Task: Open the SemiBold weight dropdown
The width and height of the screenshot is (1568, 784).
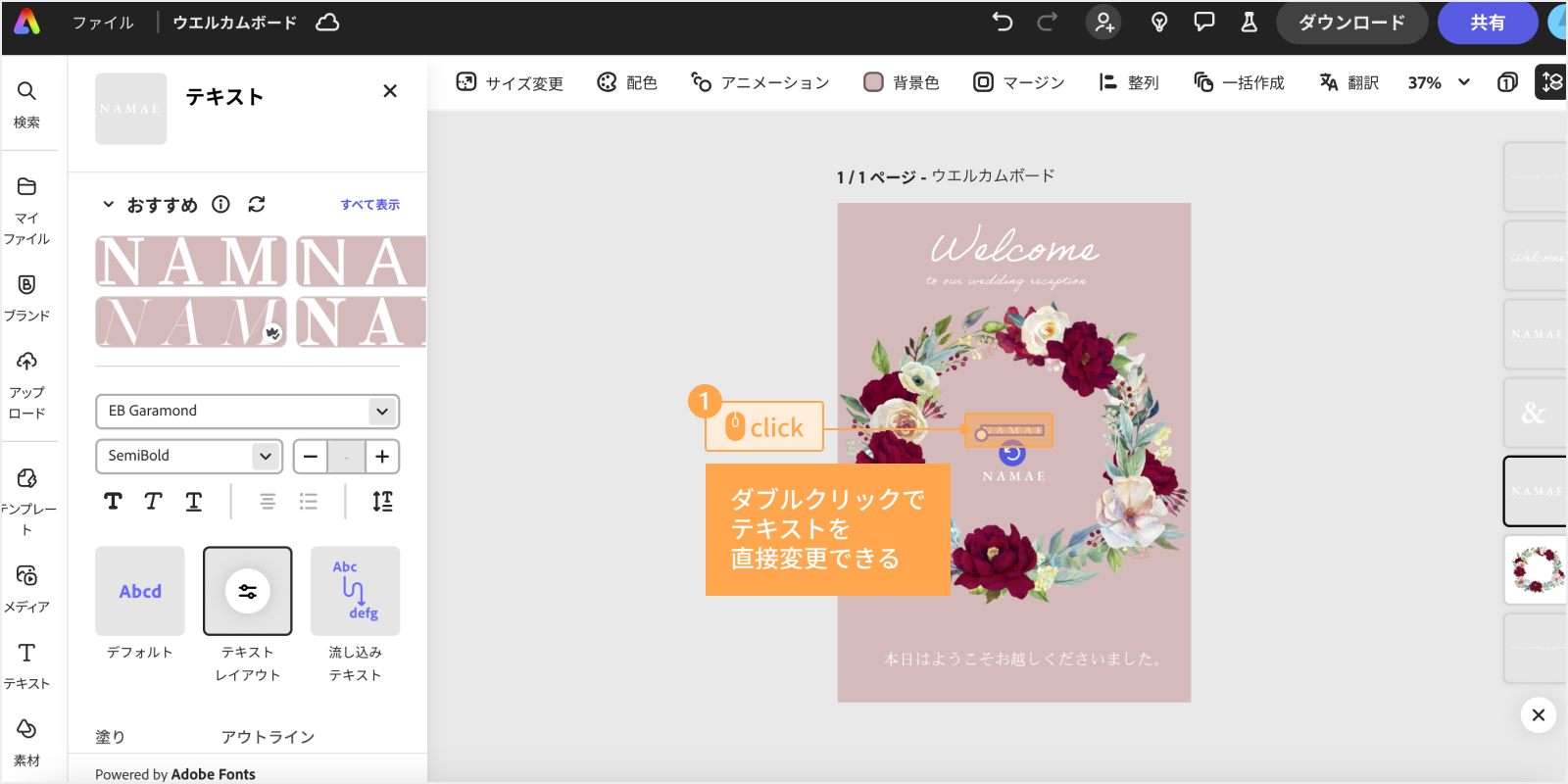Action: [189, 457]
